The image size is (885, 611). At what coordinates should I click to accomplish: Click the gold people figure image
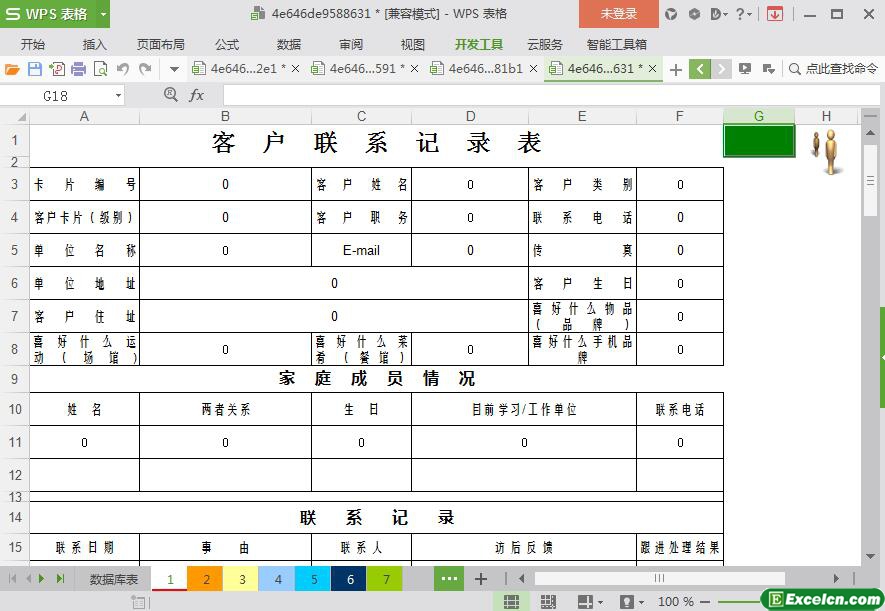(x=826, y=151)
